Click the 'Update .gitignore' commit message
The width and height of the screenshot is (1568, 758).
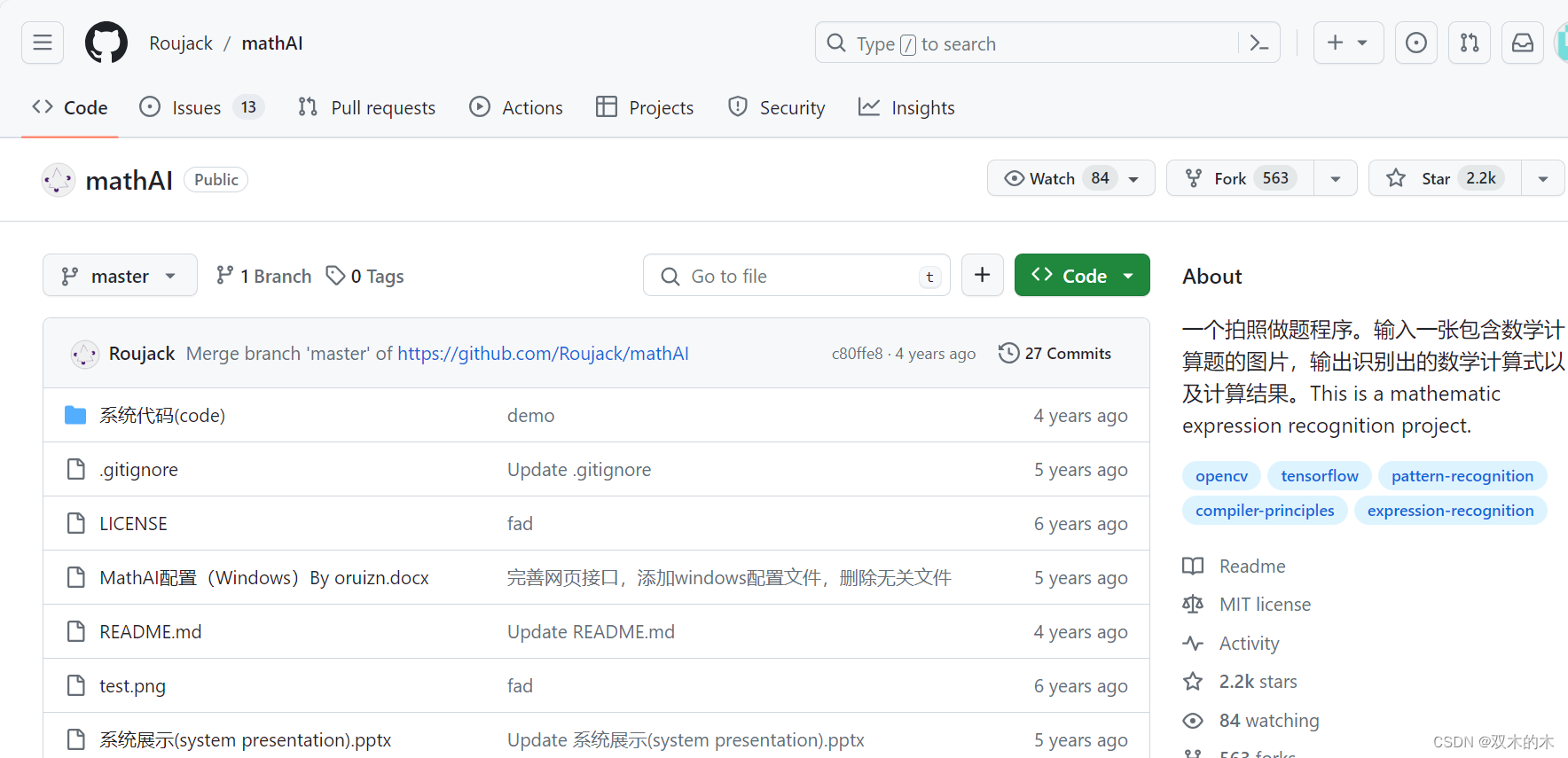(579, 469)
